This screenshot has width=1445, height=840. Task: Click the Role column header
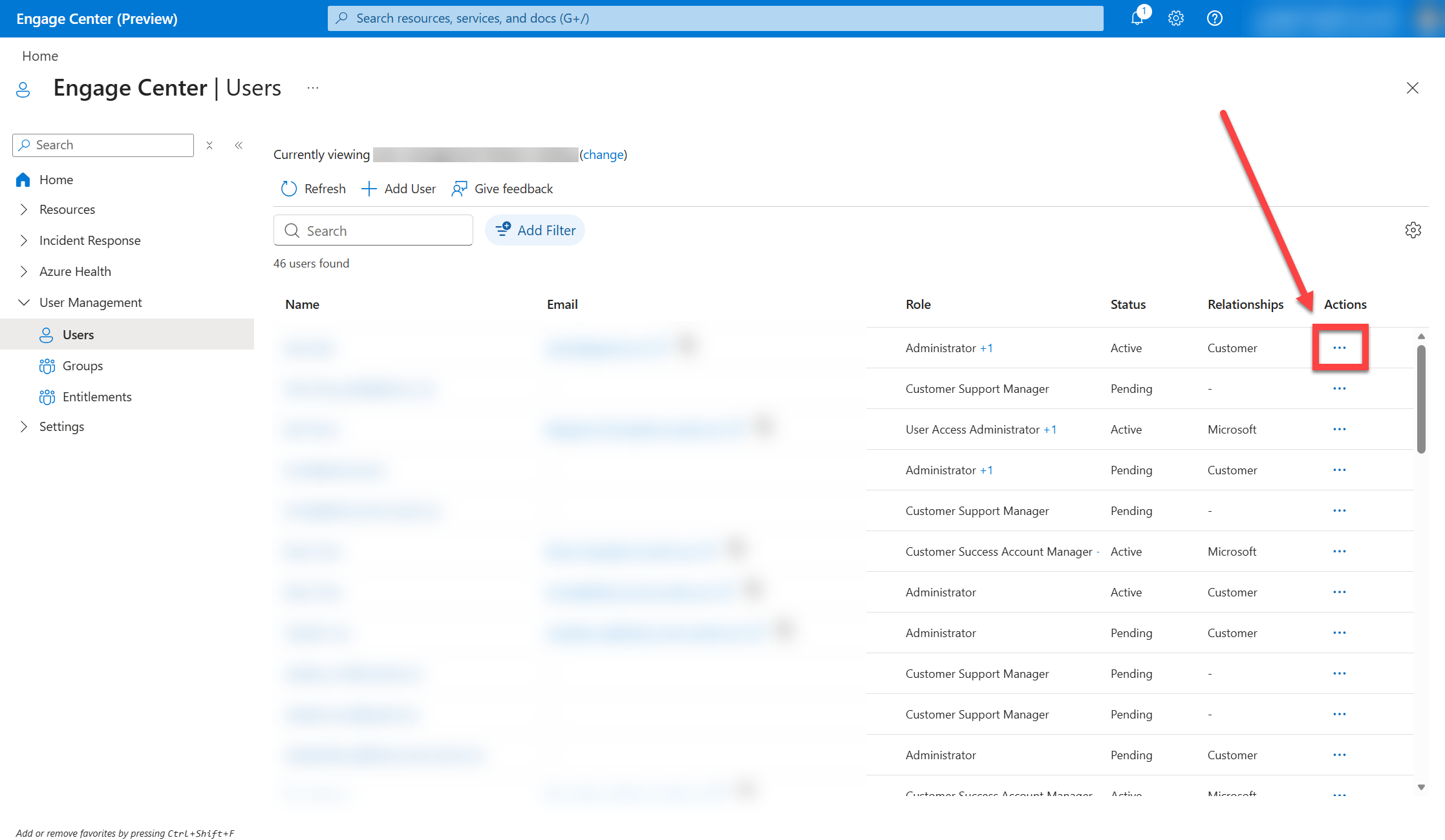pyautogui.click(x=918, y=304)
